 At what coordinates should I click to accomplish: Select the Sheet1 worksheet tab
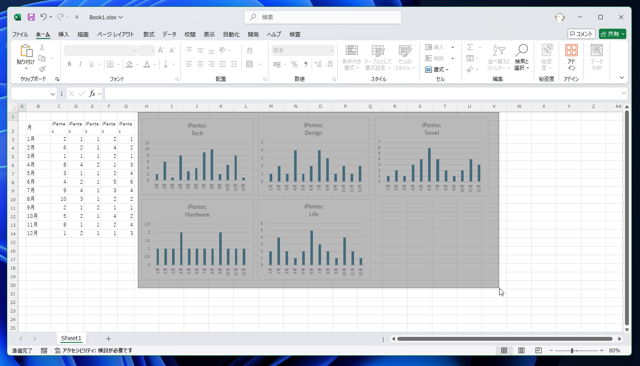pos(71,338)
